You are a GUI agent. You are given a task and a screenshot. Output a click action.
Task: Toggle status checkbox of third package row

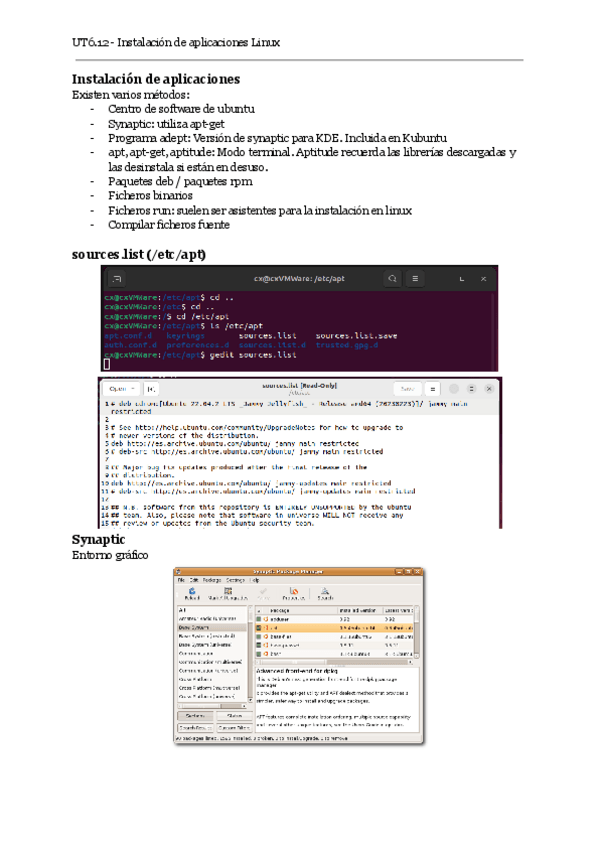tap(259, 637)
